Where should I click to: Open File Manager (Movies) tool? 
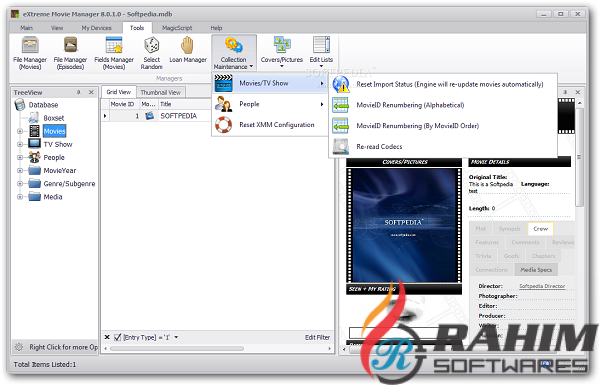30,53
